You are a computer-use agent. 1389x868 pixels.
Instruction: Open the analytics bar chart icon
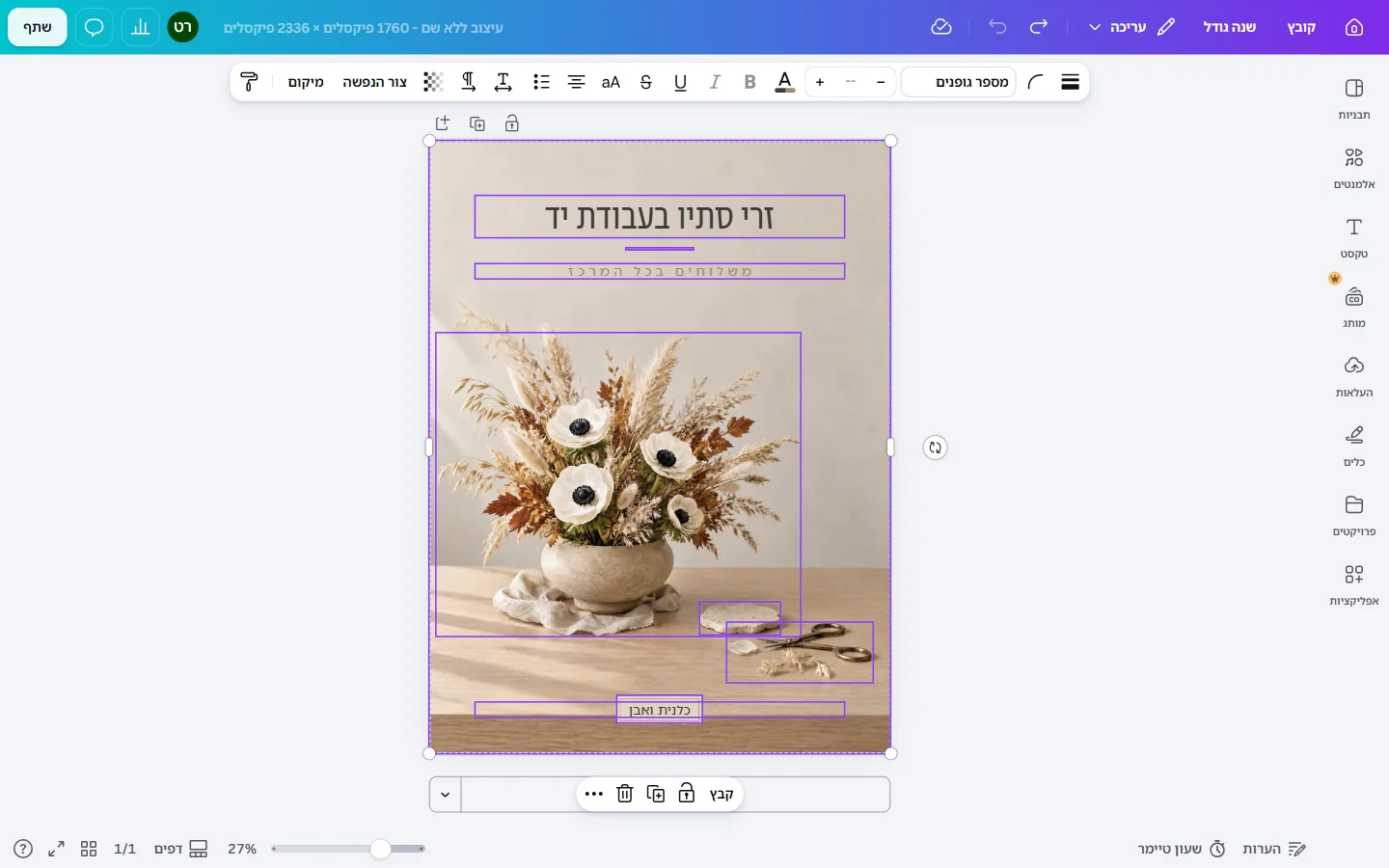click(141, 27)
